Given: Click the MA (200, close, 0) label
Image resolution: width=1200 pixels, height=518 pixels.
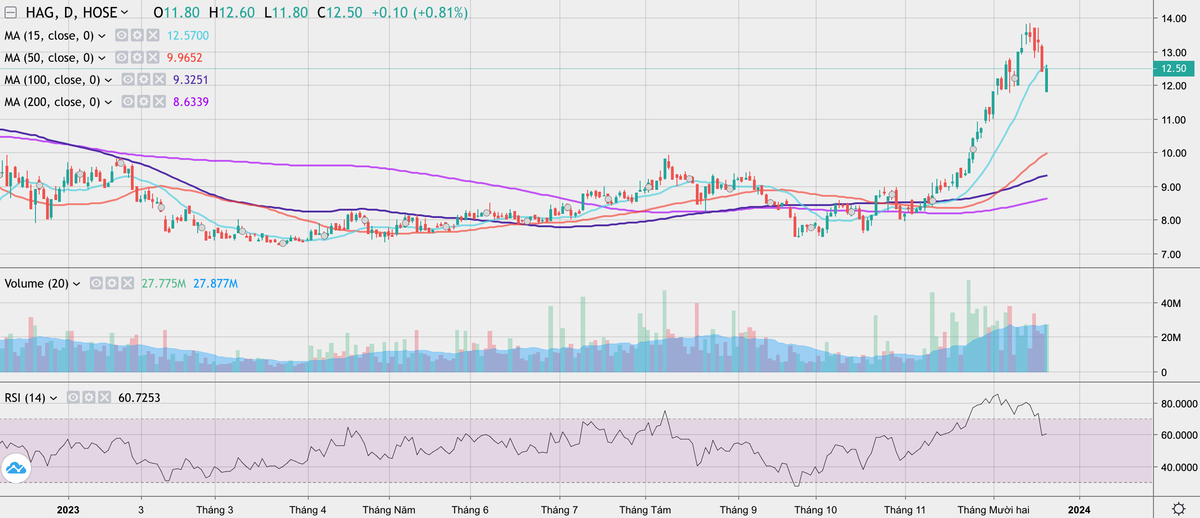Looking at the screenshot, I should pyautogui.click(x=52, y=101).
